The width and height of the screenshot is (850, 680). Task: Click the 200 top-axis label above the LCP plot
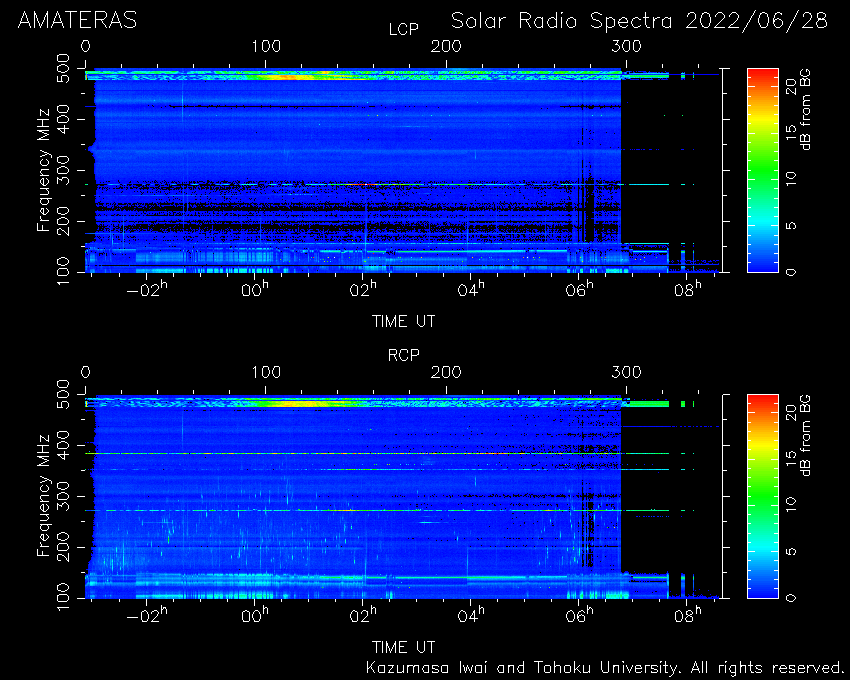click(x=446, y=47)
